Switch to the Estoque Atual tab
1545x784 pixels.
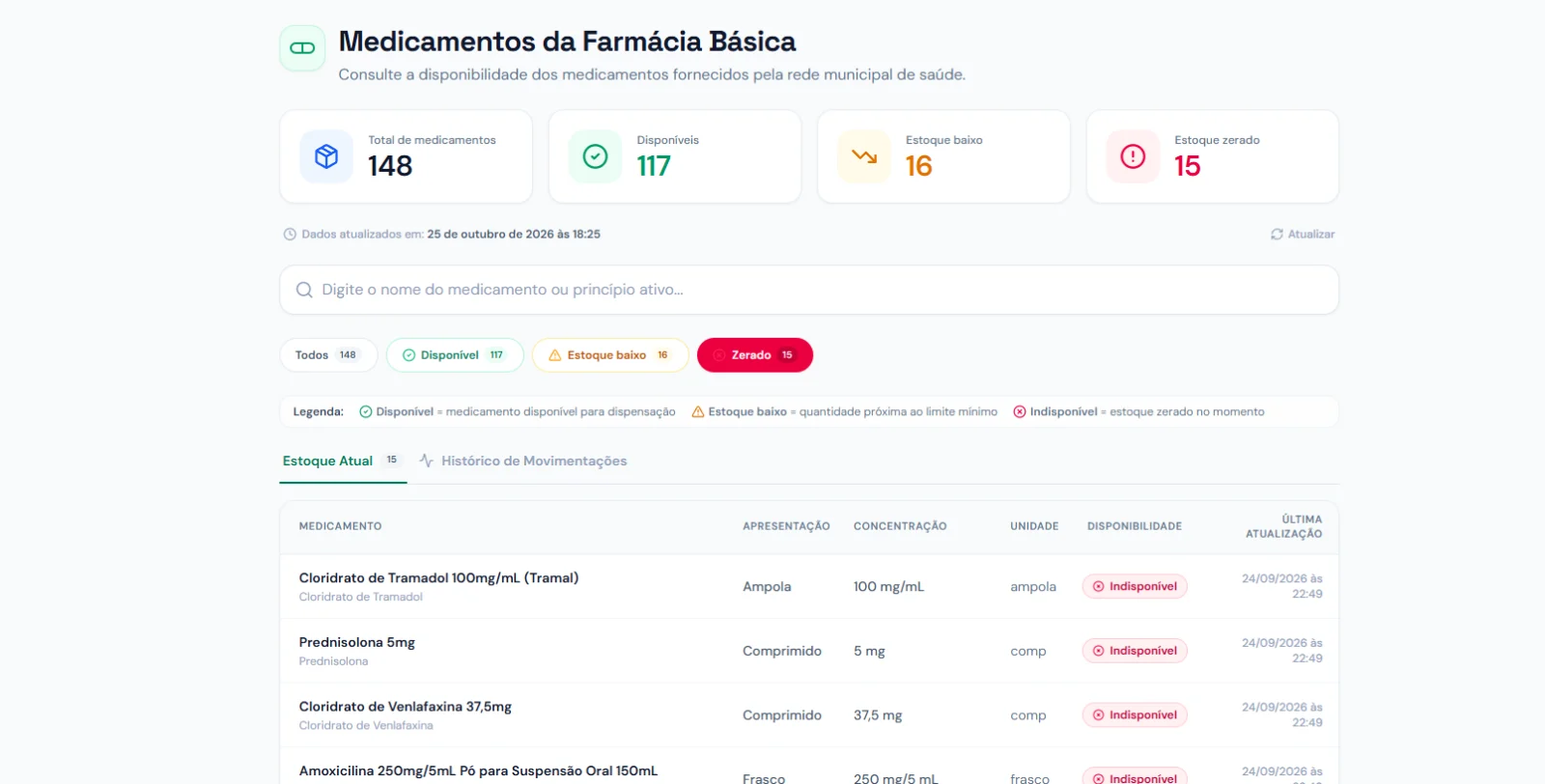[343, 462]
